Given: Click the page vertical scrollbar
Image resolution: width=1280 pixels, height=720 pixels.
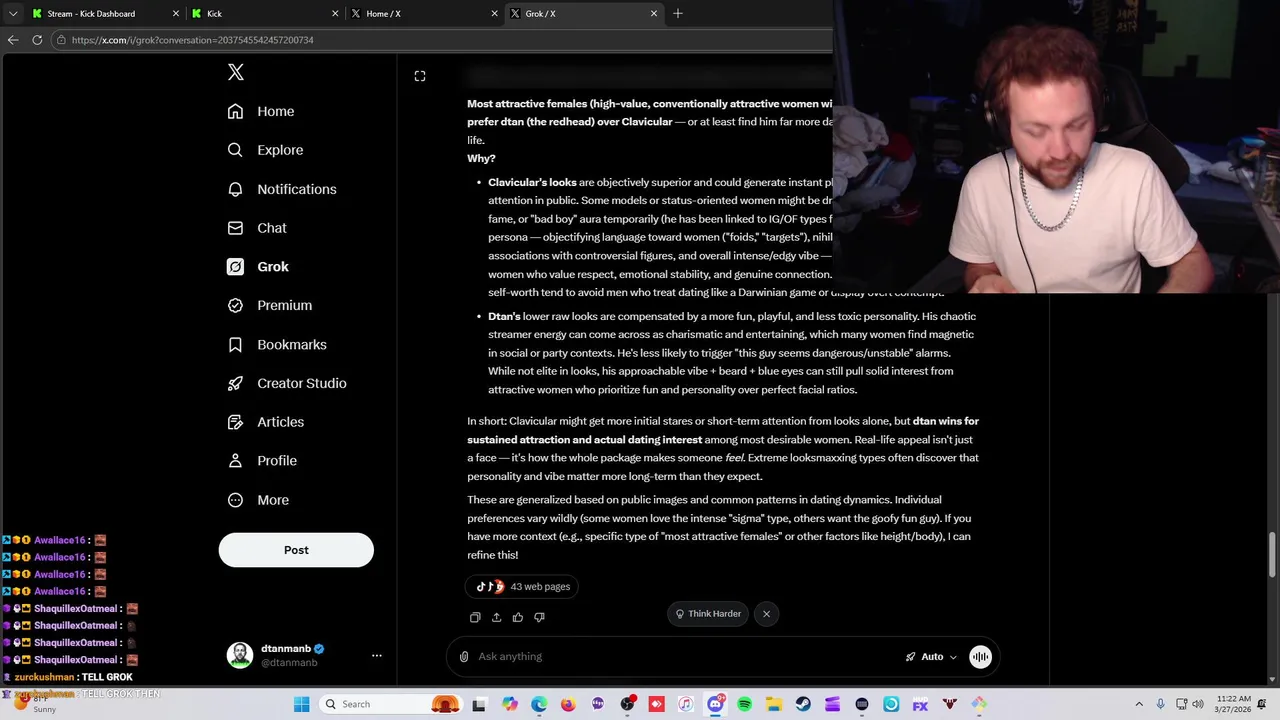Looking at the screenshot, I should [1273, 555].
